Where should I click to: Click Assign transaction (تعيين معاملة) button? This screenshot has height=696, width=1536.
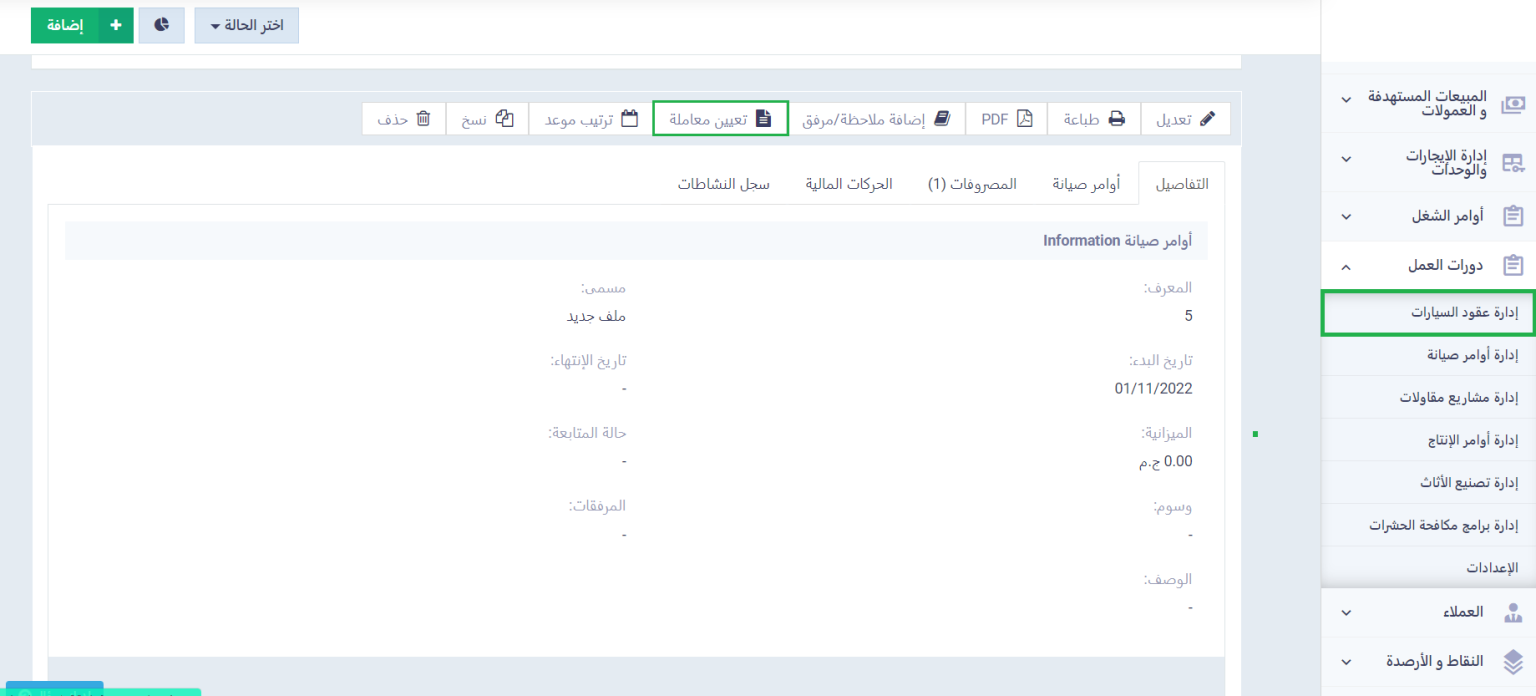tap(720, 119)
